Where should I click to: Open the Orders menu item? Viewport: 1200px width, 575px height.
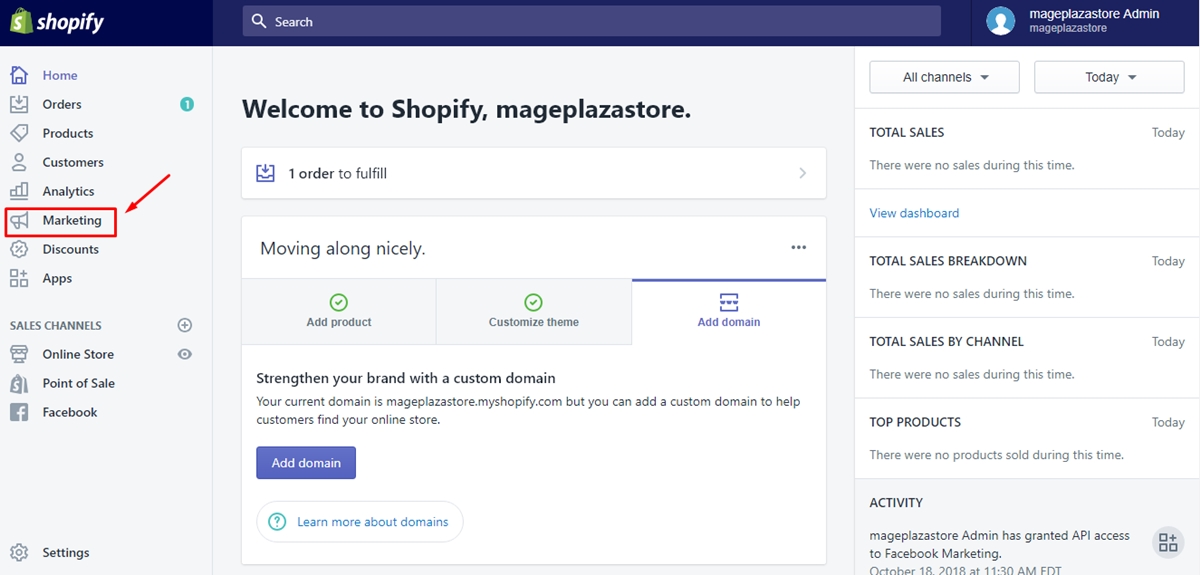(x=62, y=104)
